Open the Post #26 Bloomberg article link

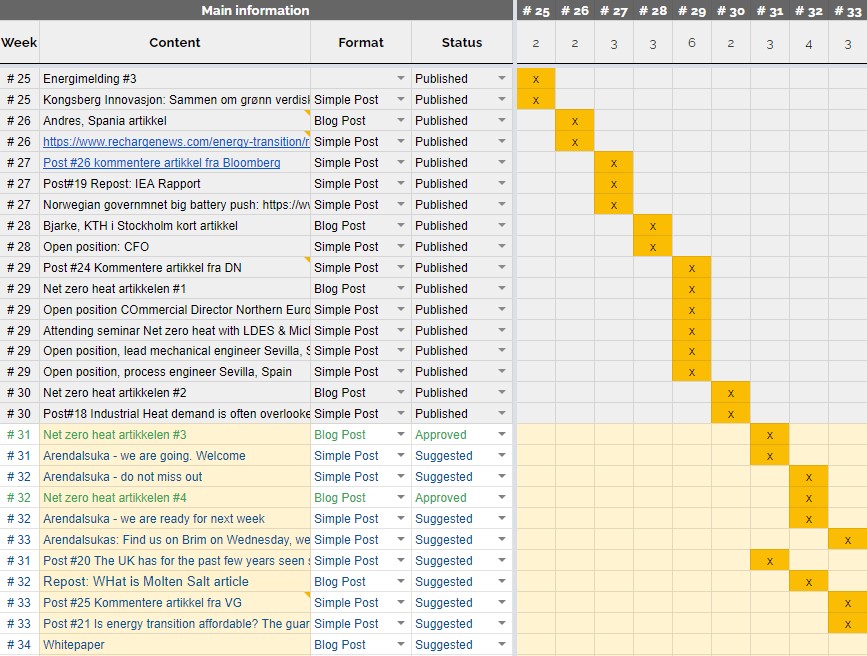click(161, 163)
